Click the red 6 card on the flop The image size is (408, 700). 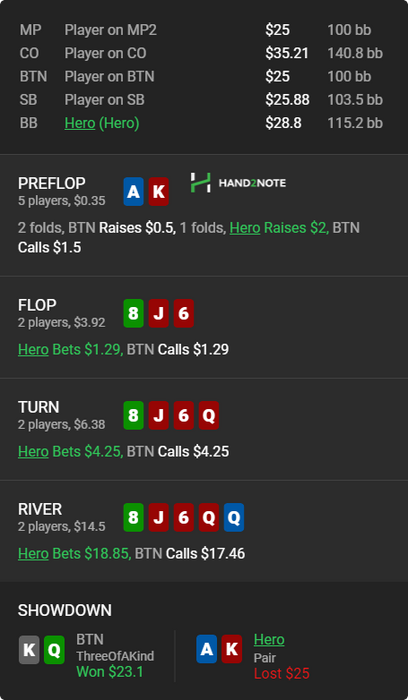tap(183, 313)
